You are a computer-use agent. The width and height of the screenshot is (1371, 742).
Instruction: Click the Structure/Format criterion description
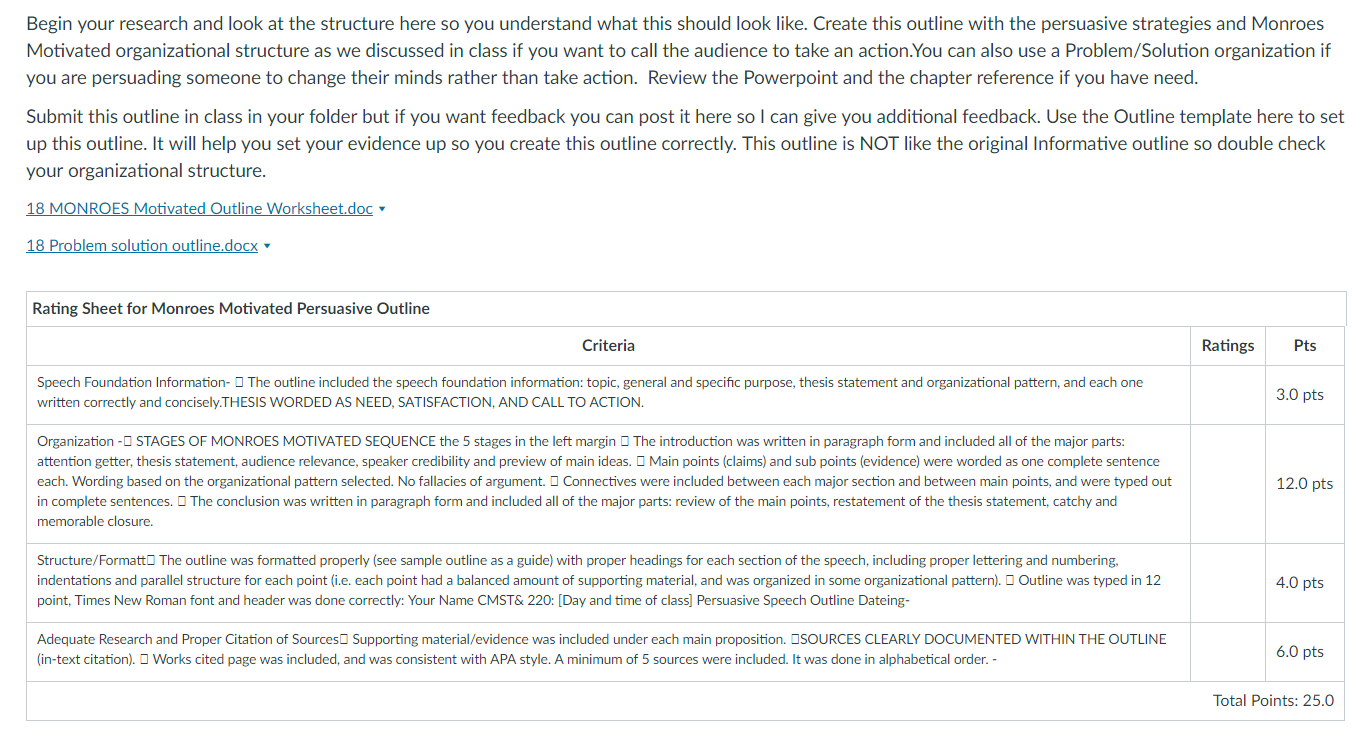tap(599, 581)
